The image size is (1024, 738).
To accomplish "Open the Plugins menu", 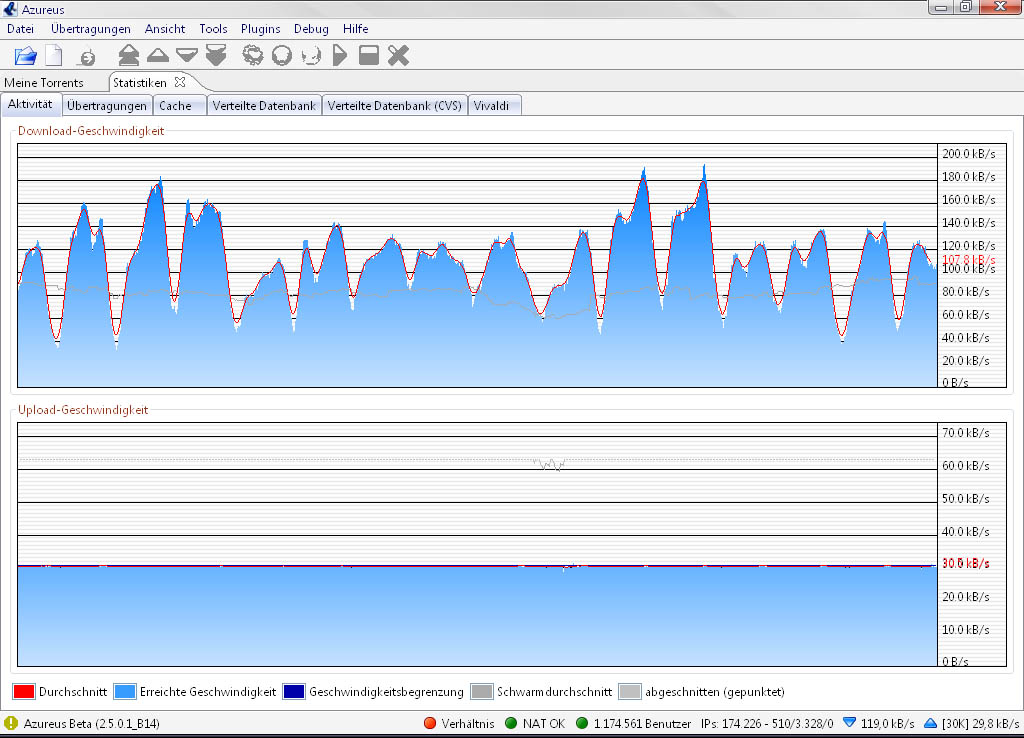I will click(x=260, y=29).
